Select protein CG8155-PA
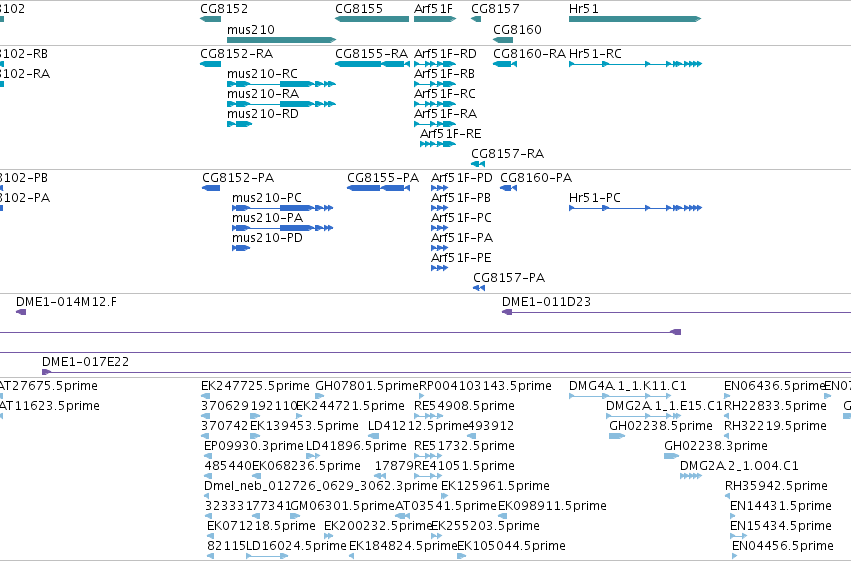This screenshot has height=561, width=851. pos(378,188)
